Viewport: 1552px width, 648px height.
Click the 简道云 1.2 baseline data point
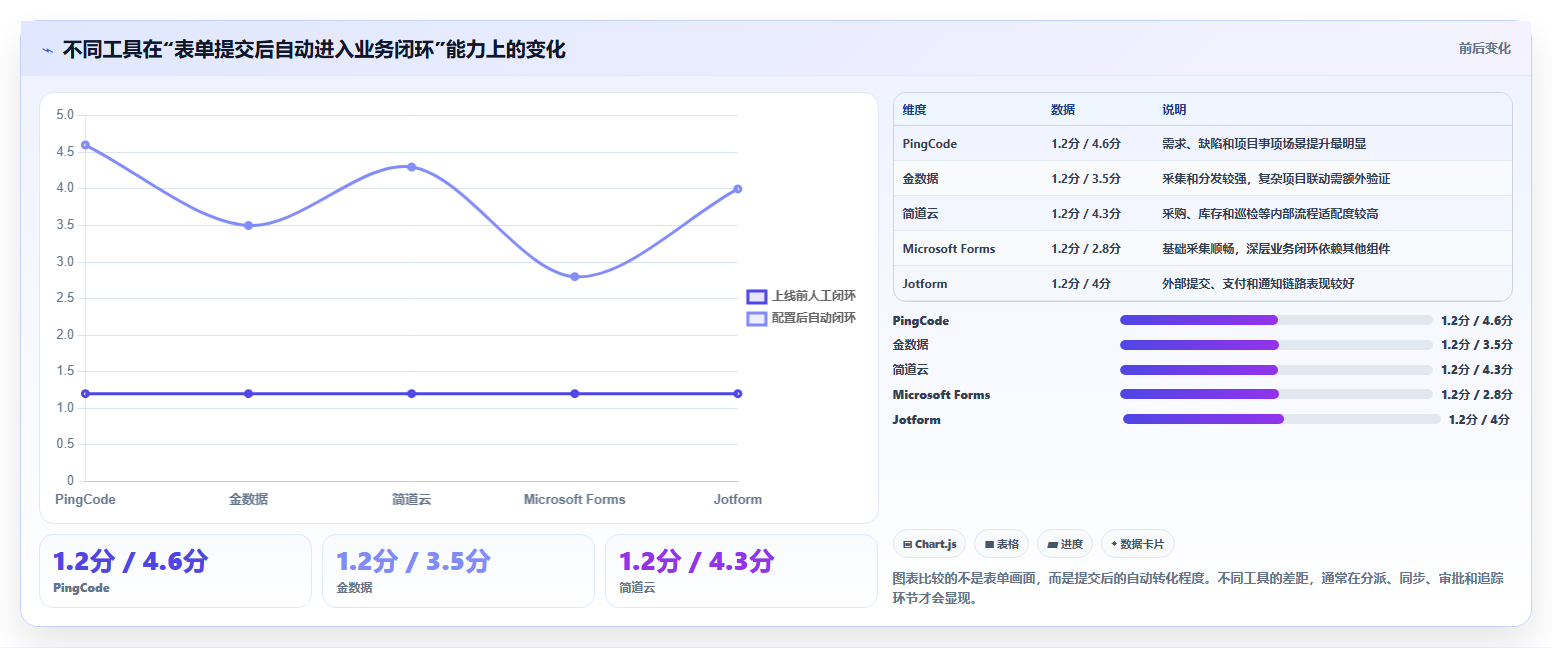pyautogui.click(x=411, y=393)
